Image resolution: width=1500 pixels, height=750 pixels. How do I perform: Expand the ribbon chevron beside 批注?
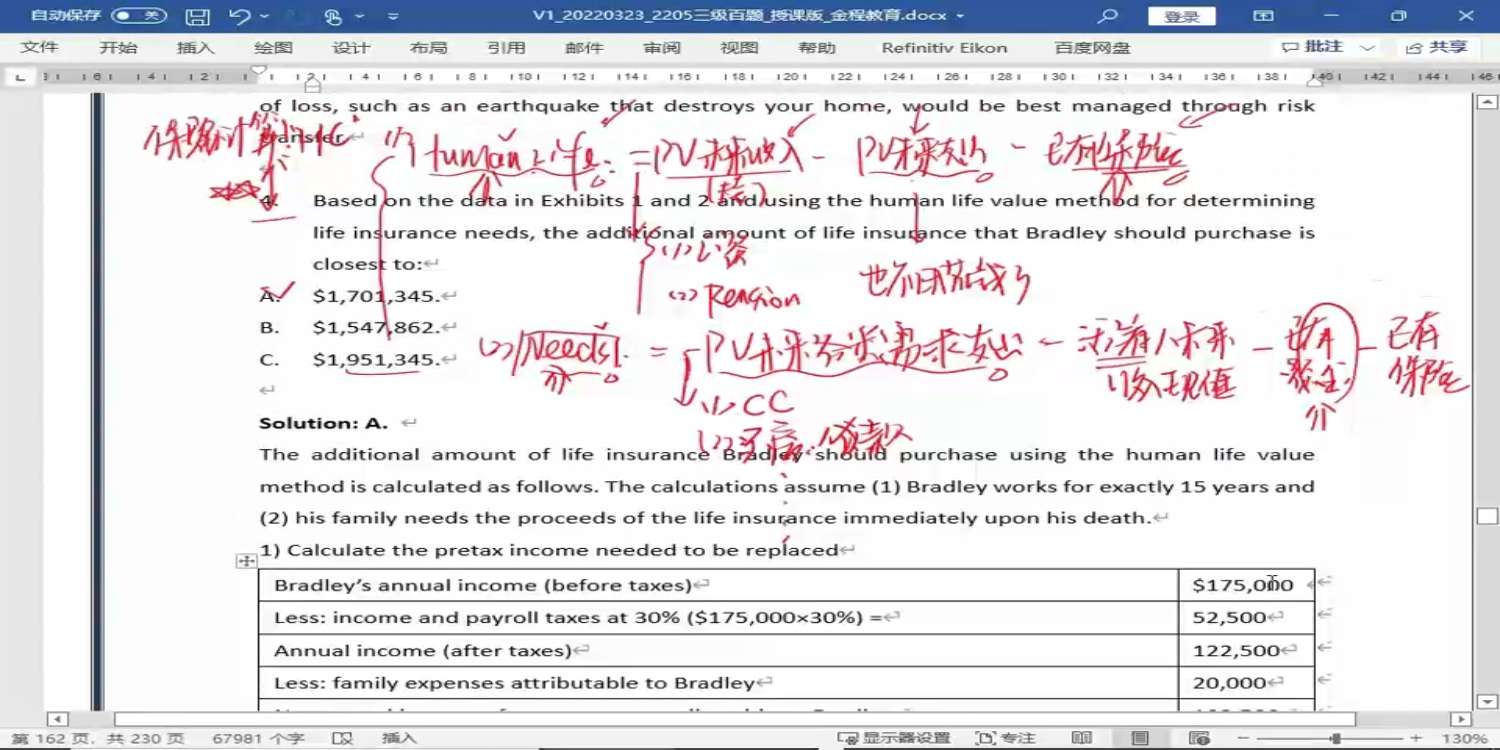pos(1367,48)
